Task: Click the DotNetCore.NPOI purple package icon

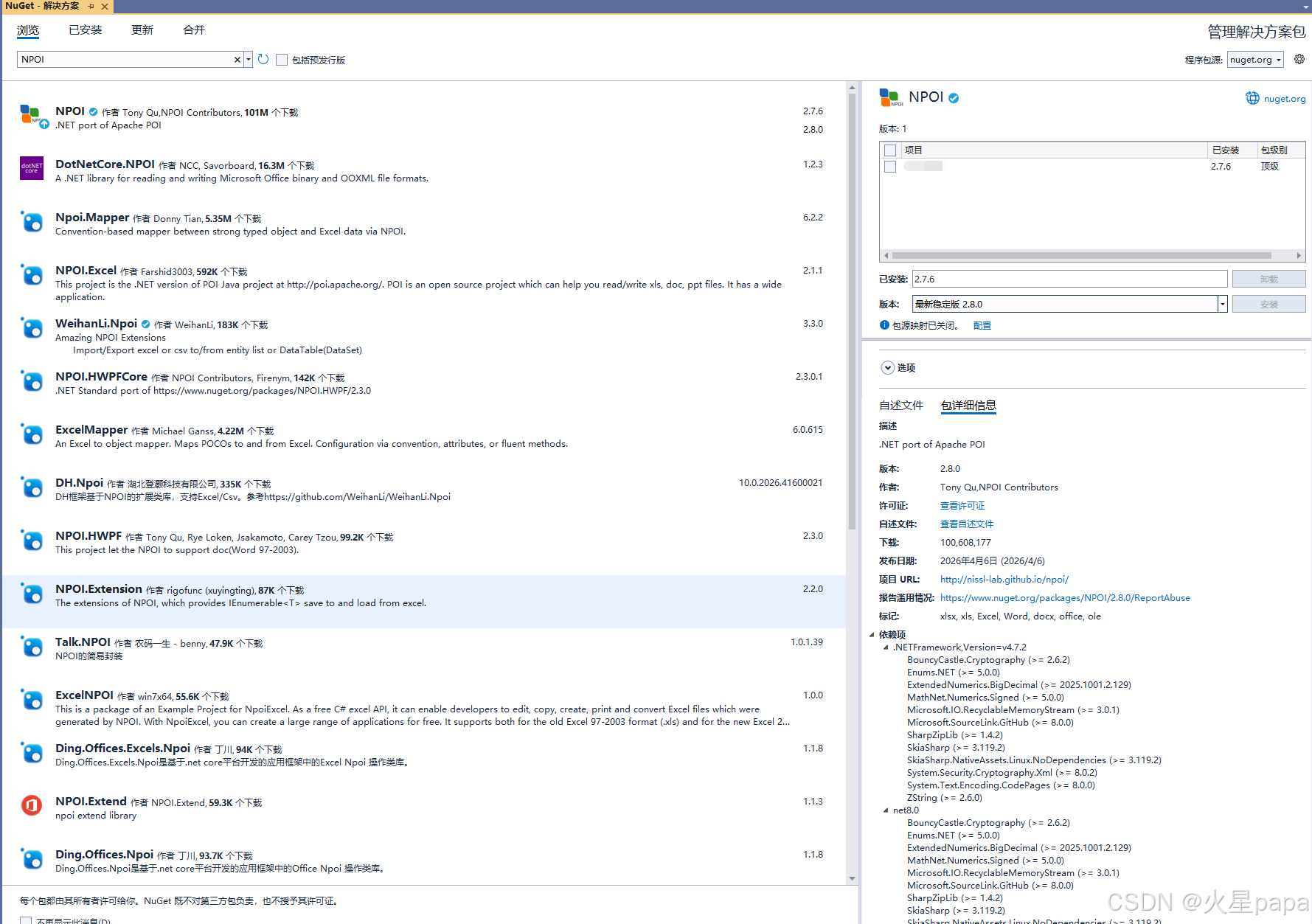Action: [32, 168]
